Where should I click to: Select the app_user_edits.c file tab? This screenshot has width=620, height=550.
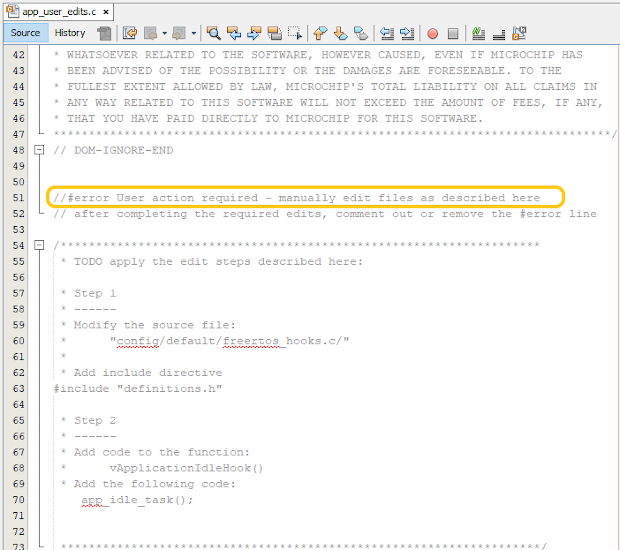tap(59, 12)
